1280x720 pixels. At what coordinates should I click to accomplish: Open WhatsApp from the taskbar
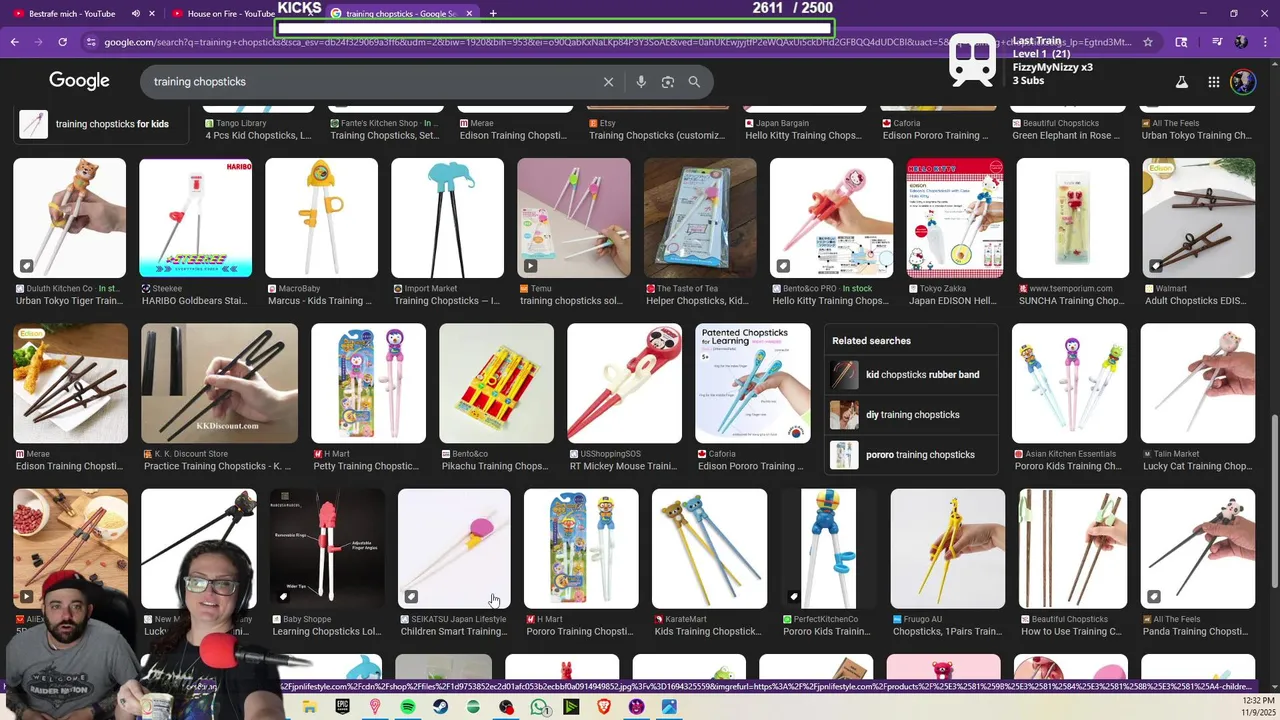(539, 707)
